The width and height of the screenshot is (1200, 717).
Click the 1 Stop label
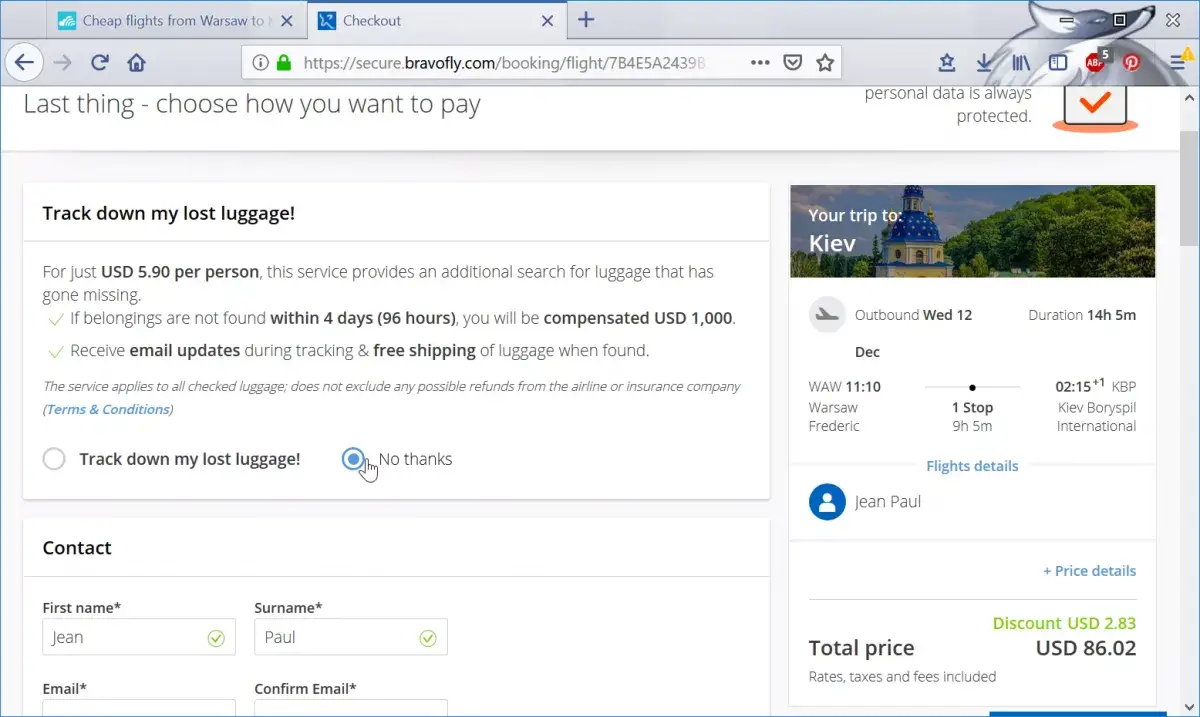tap(972, 408)
